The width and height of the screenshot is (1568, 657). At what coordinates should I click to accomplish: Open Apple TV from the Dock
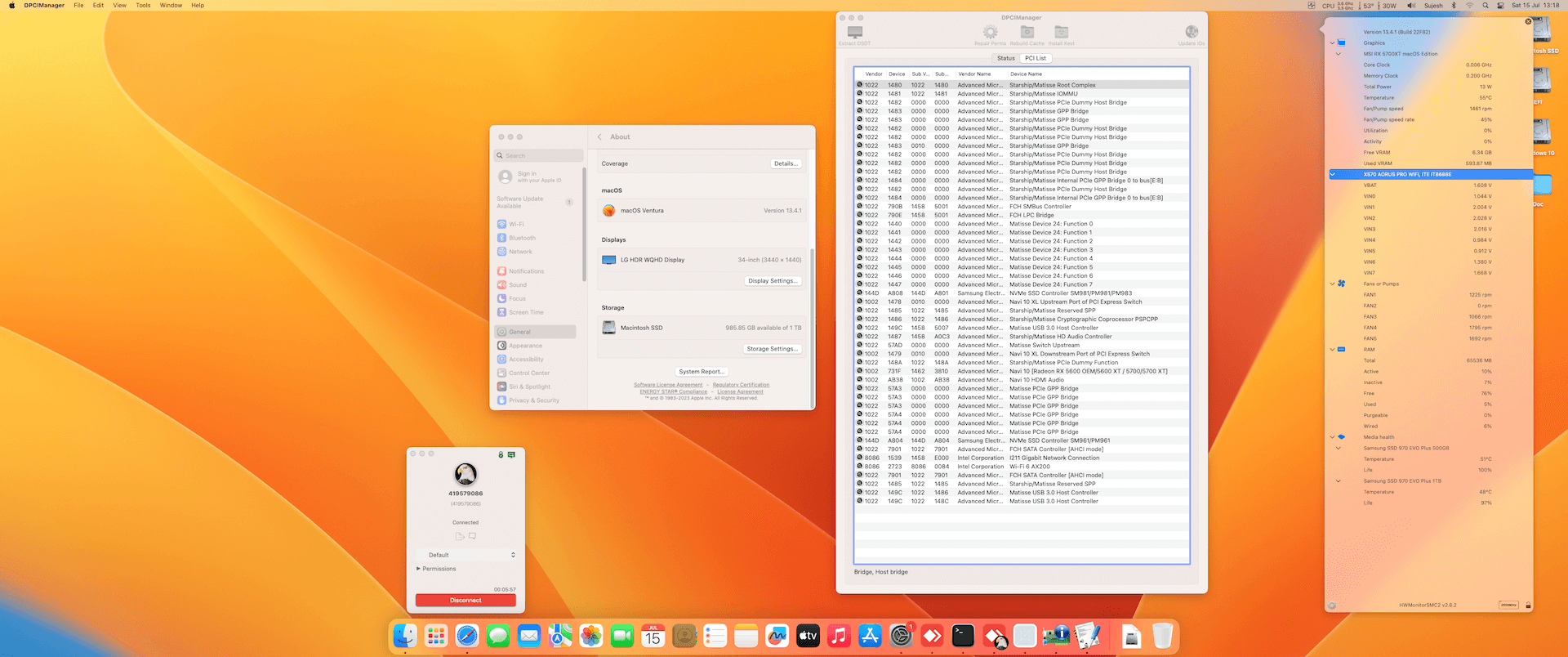coord(808,636)
